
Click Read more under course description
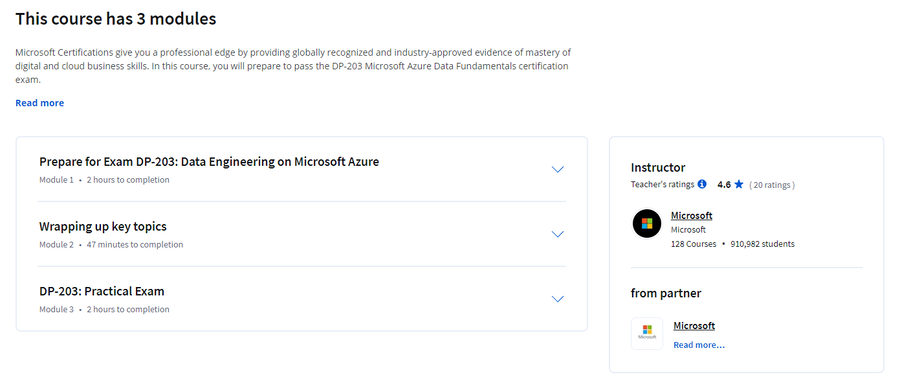click(x=40, y=103)
